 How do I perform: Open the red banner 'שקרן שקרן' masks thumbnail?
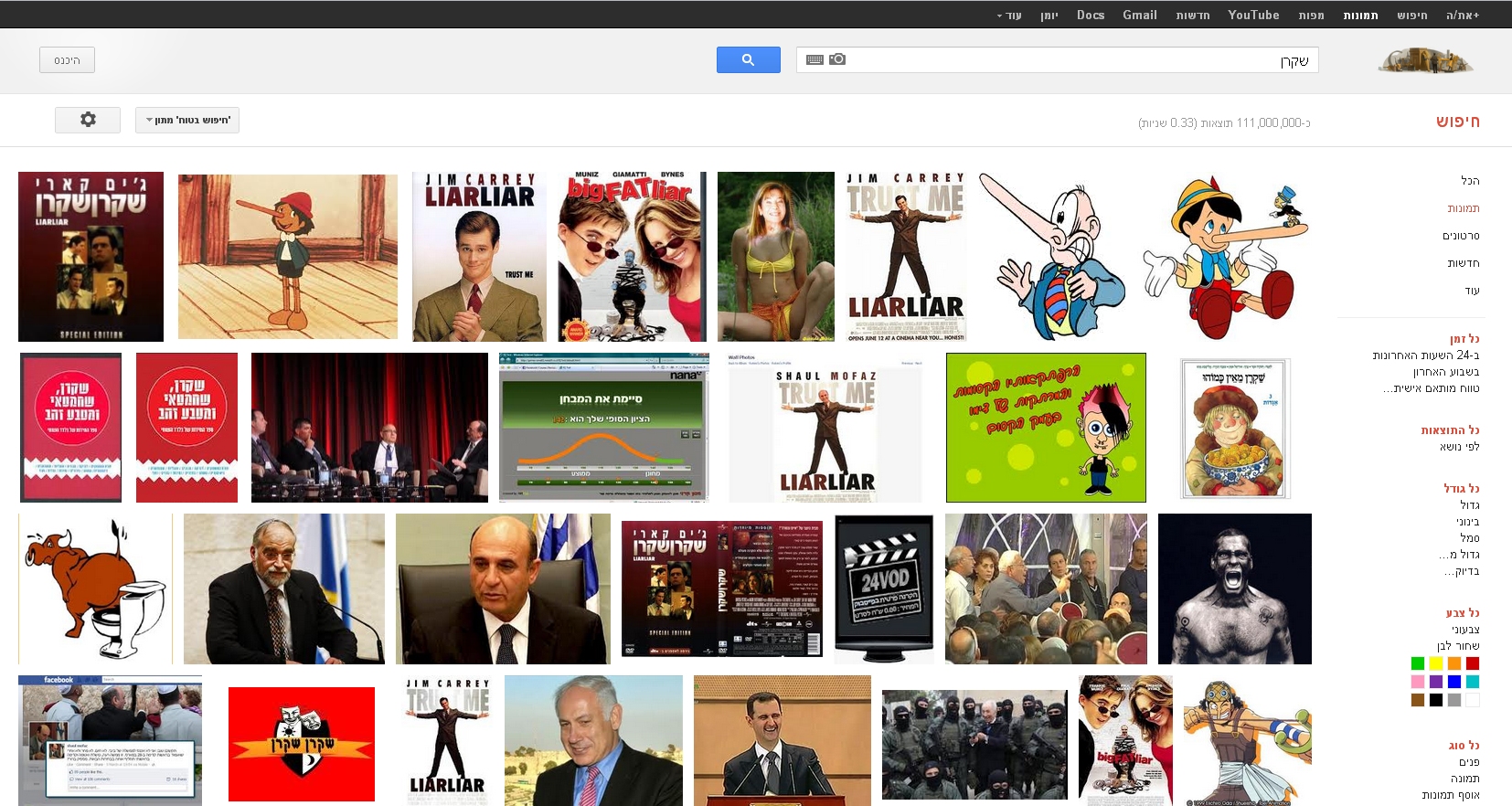tap(302, 744)
